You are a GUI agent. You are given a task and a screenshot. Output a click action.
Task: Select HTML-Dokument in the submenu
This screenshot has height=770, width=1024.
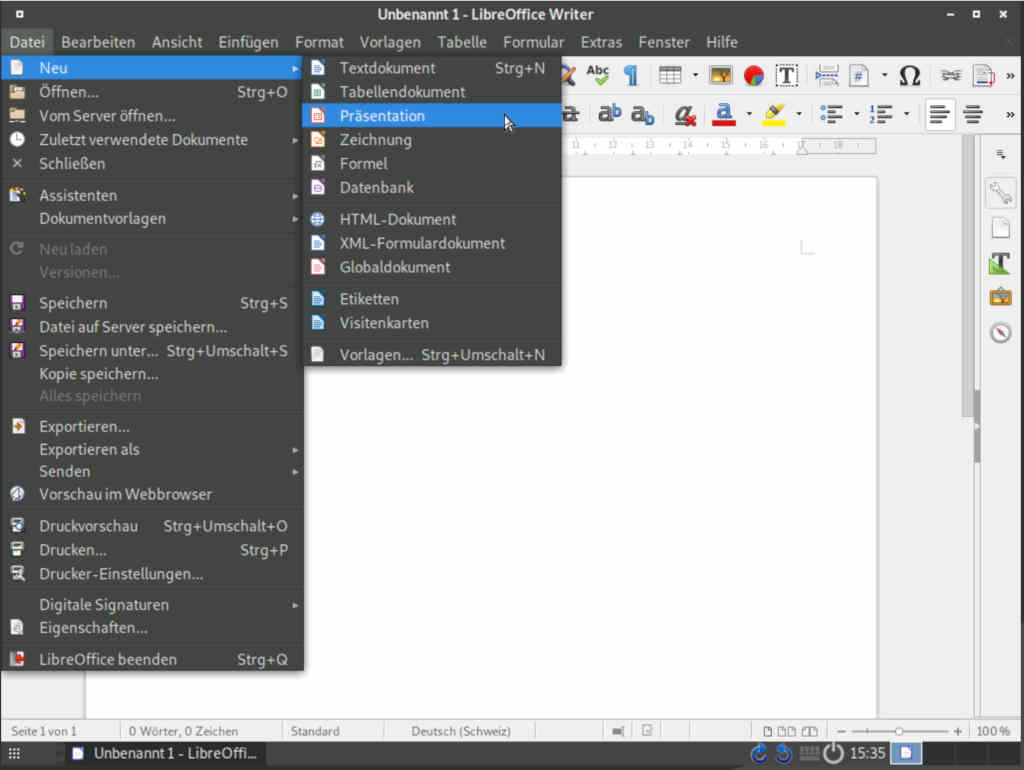click(431, 219)
